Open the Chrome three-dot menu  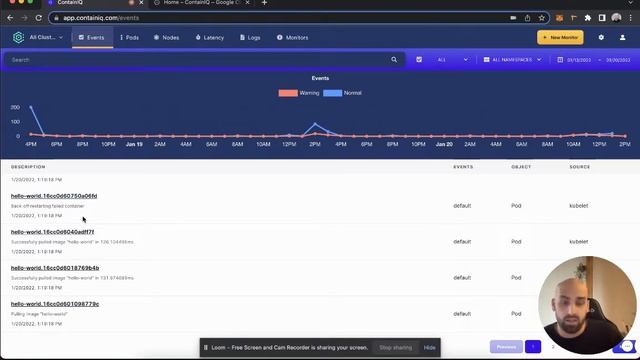coord(631,18)
